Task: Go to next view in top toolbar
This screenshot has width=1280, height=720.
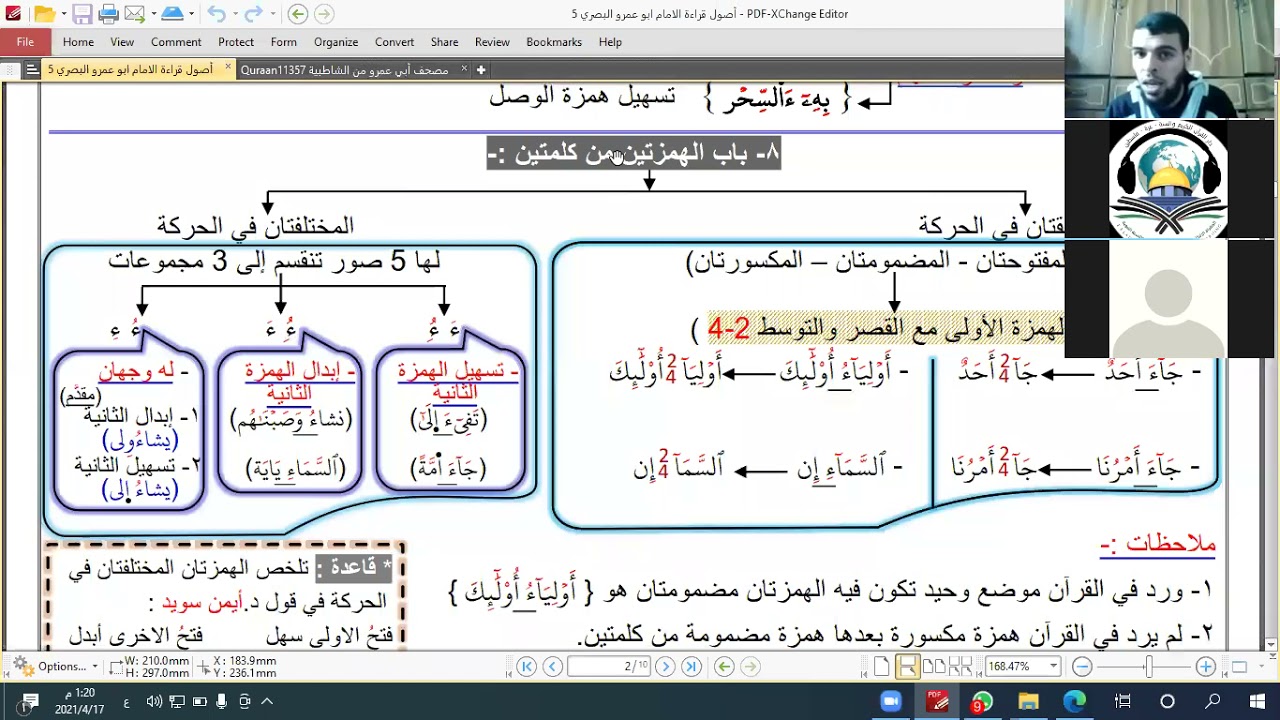Action: [x=323, y=14]
